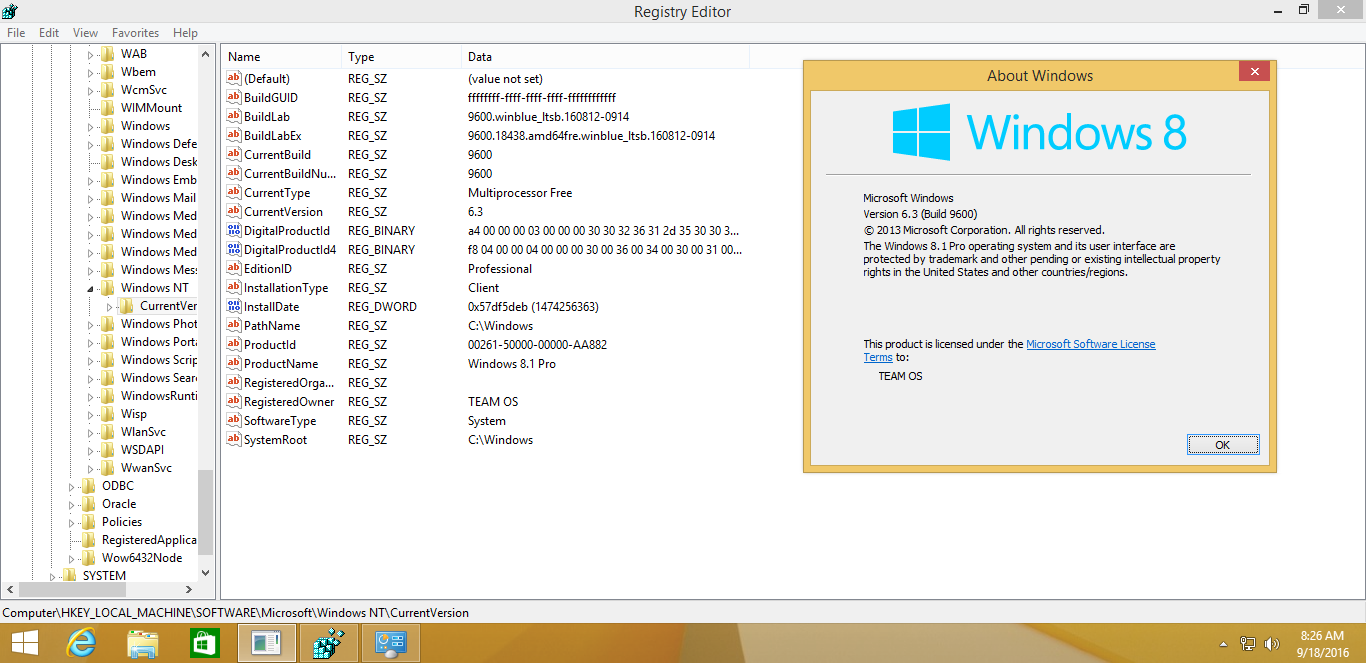The width and height of the screenshot is (1366, 663).
Task: Open the Control Panel taskbar icon
Action: coord(390,643)
